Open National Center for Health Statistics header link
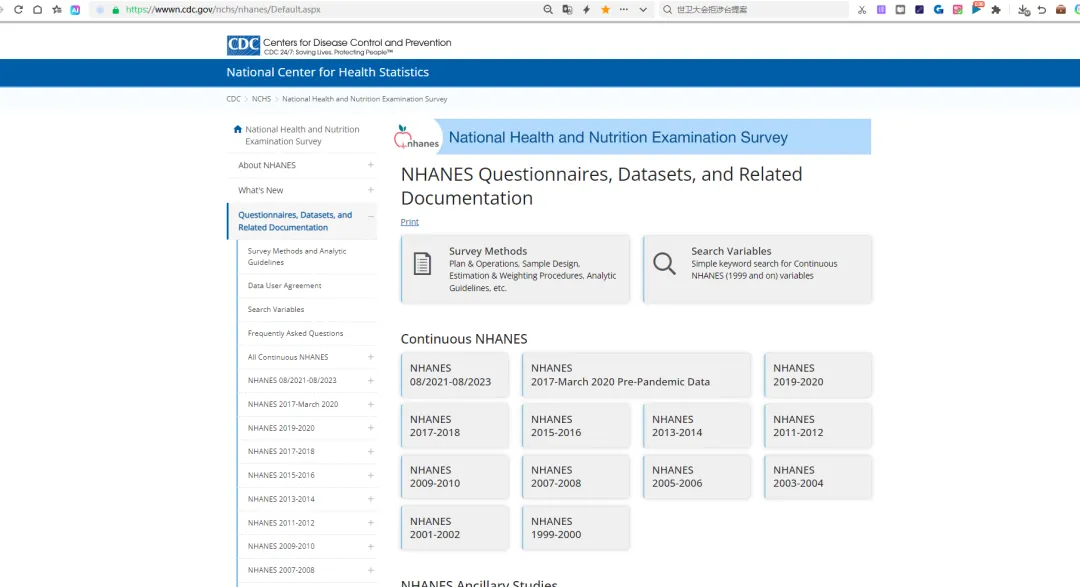The image size is (1080, 587). 328,72
